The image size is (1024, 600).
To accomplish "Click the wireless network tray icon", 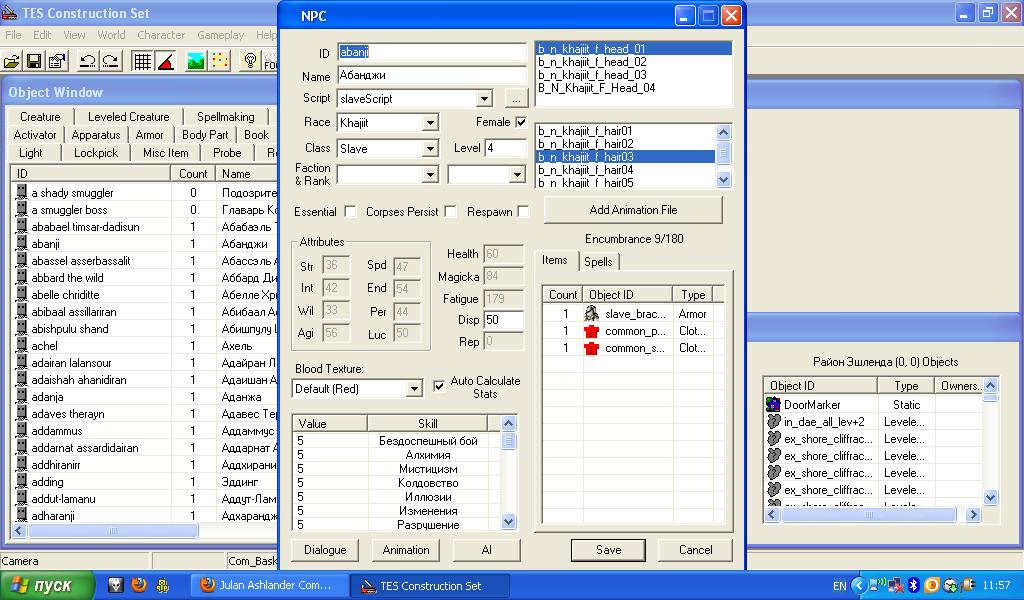I will point(878,584).
